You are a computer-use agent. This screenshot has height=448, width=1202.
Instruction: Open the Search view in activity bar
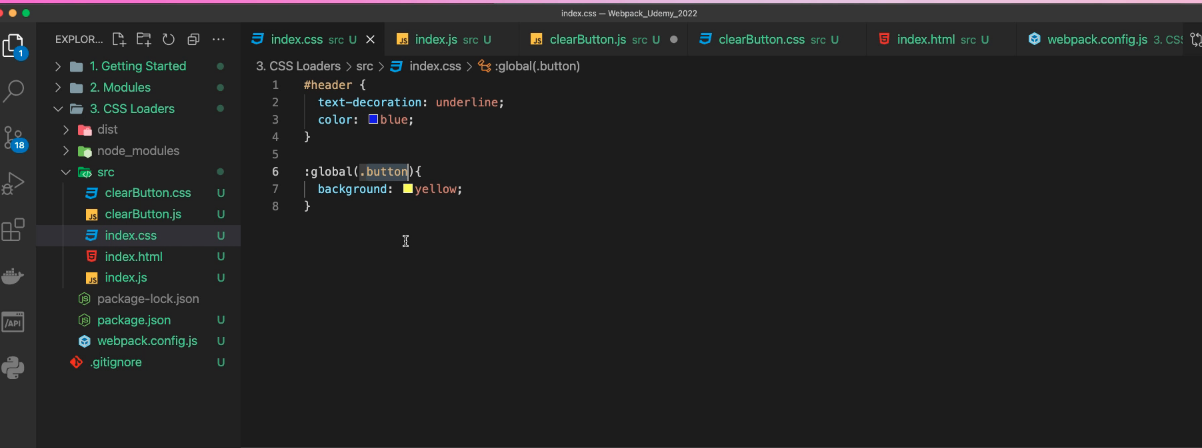click(14, 92)
